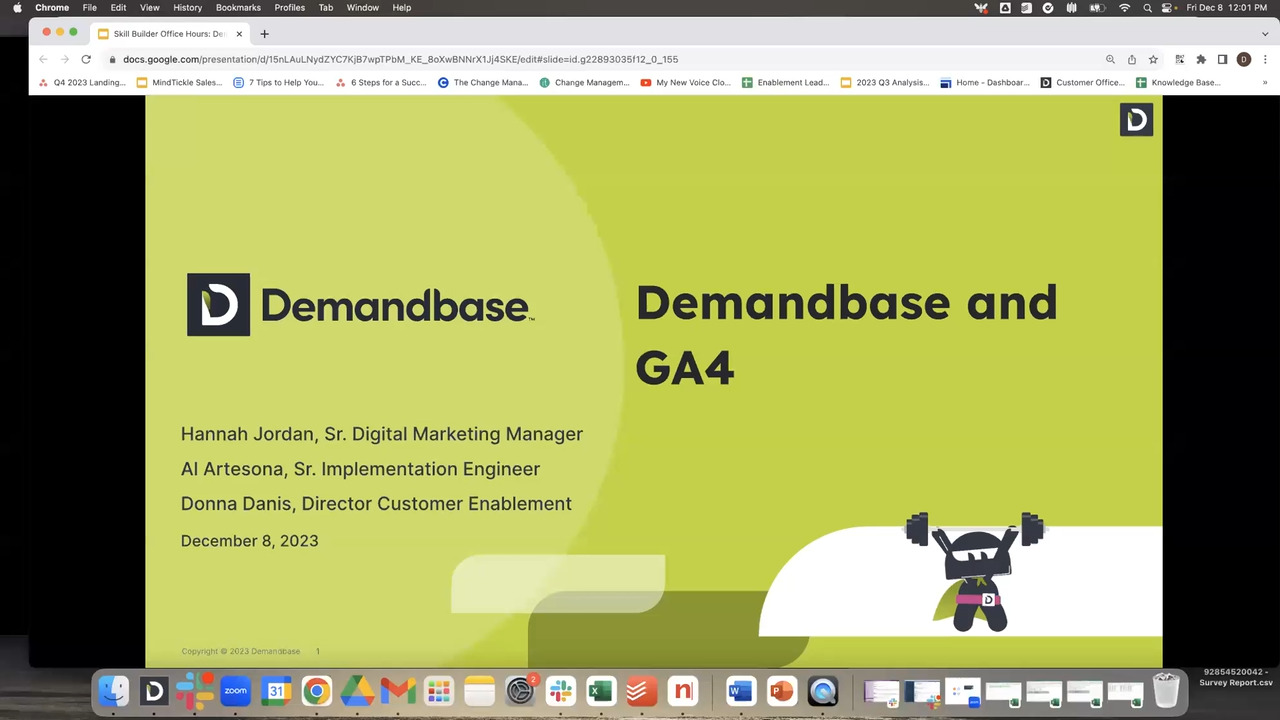1280x720 pixels.
Task: Expand the tab search chevron
Action: (x=1265, y=33)
